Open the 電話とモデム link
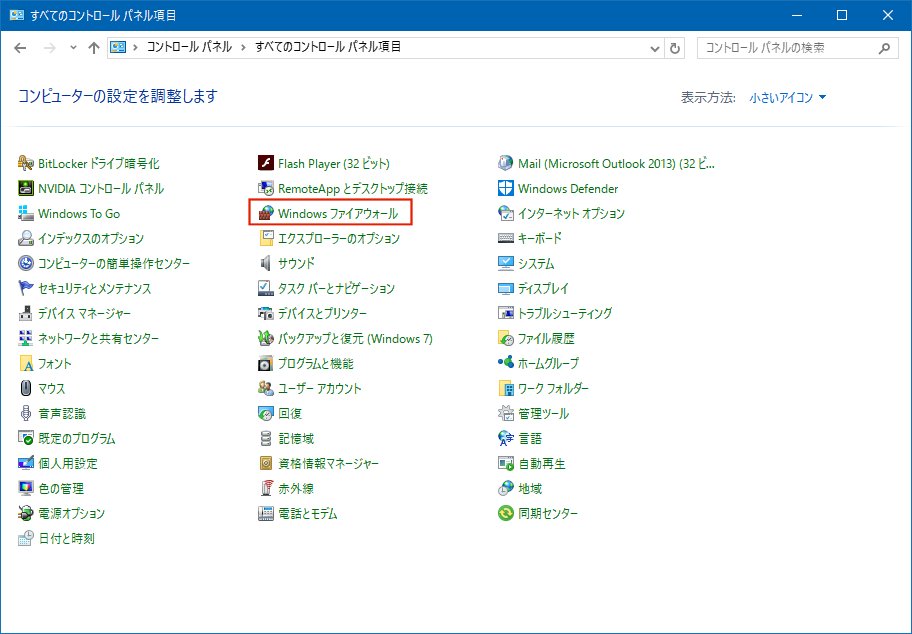 point(308,514)
